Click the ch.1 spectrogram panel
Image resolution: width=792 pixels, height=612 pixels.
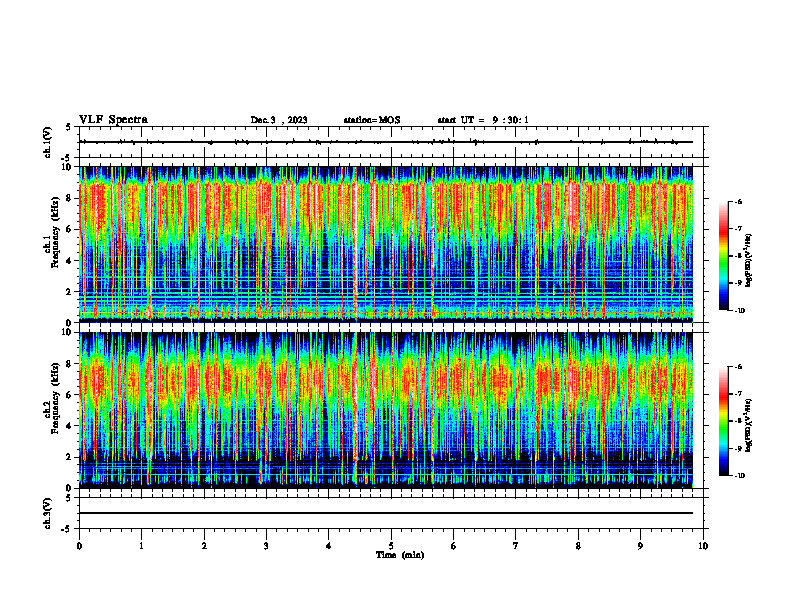[x=385, y=244]
